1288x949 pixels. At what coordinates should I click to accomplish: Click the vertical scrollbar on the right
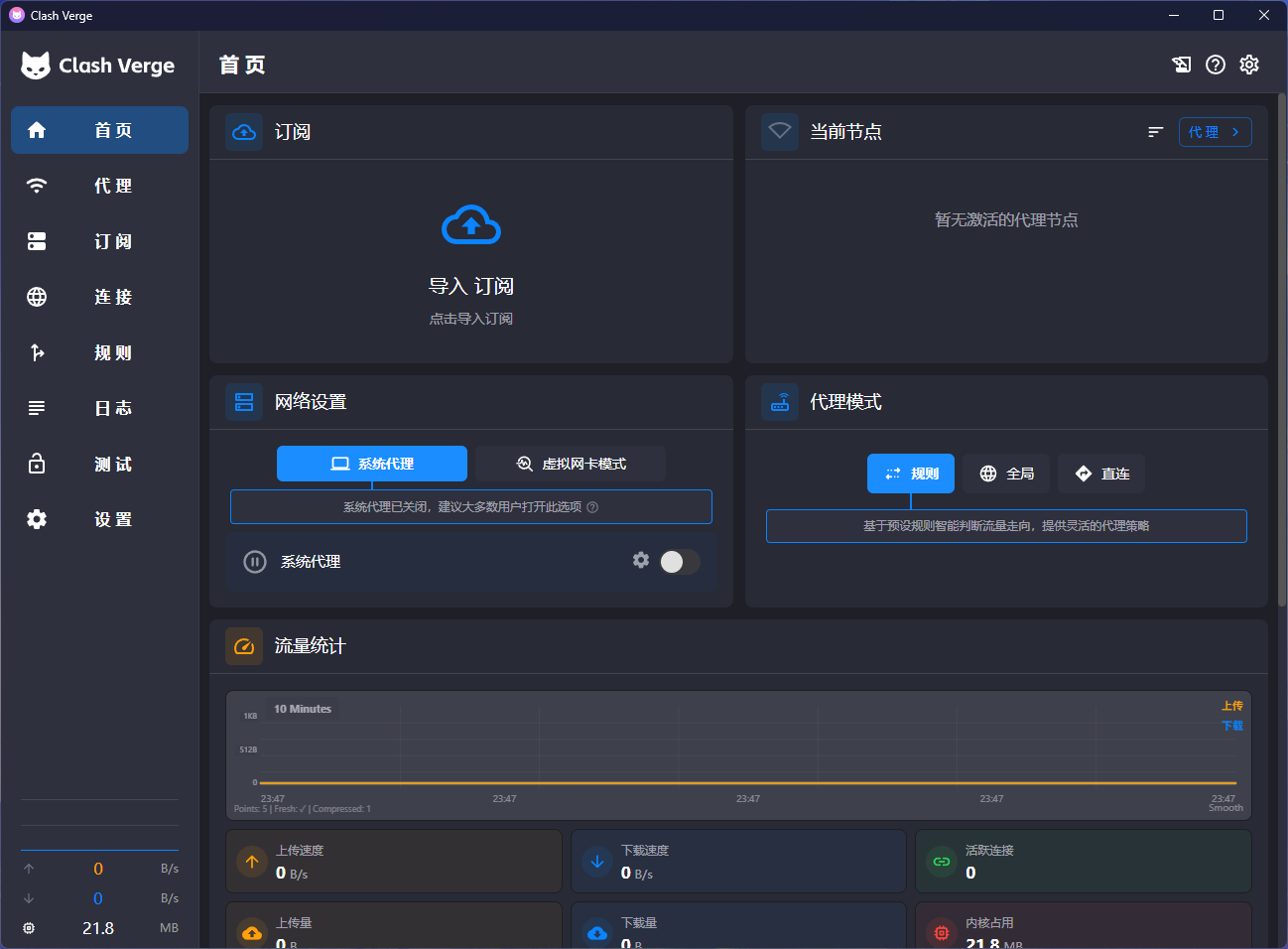click(x=1282, y=347)
